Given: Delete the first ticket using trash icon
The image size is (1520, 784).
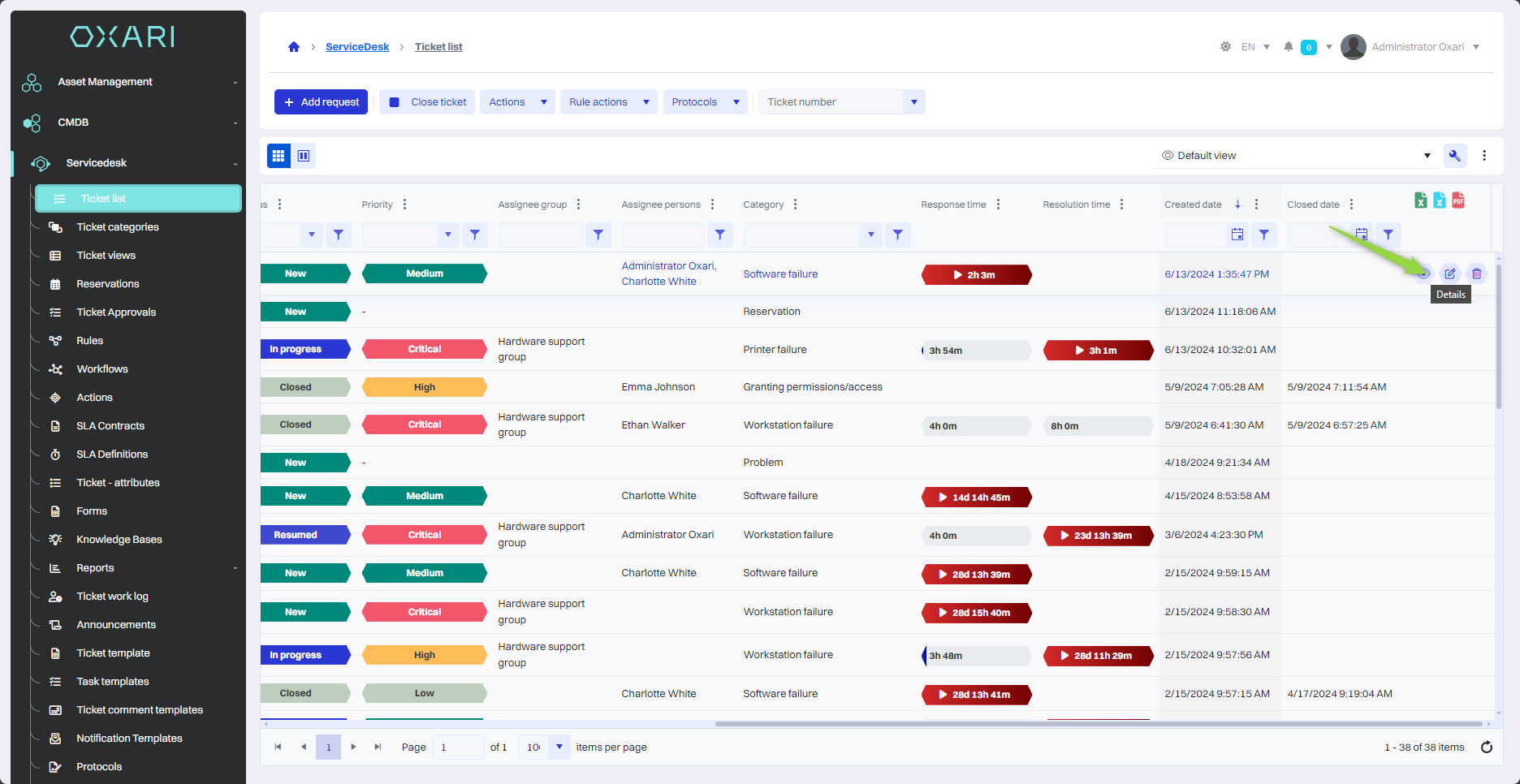Looking at the screenshot, I should point(1476,274).
